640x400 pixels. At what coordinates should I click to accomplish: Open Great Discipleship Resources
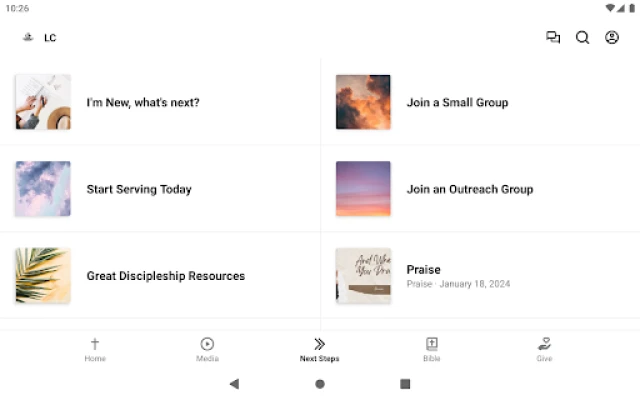click(x=166, y=276)
